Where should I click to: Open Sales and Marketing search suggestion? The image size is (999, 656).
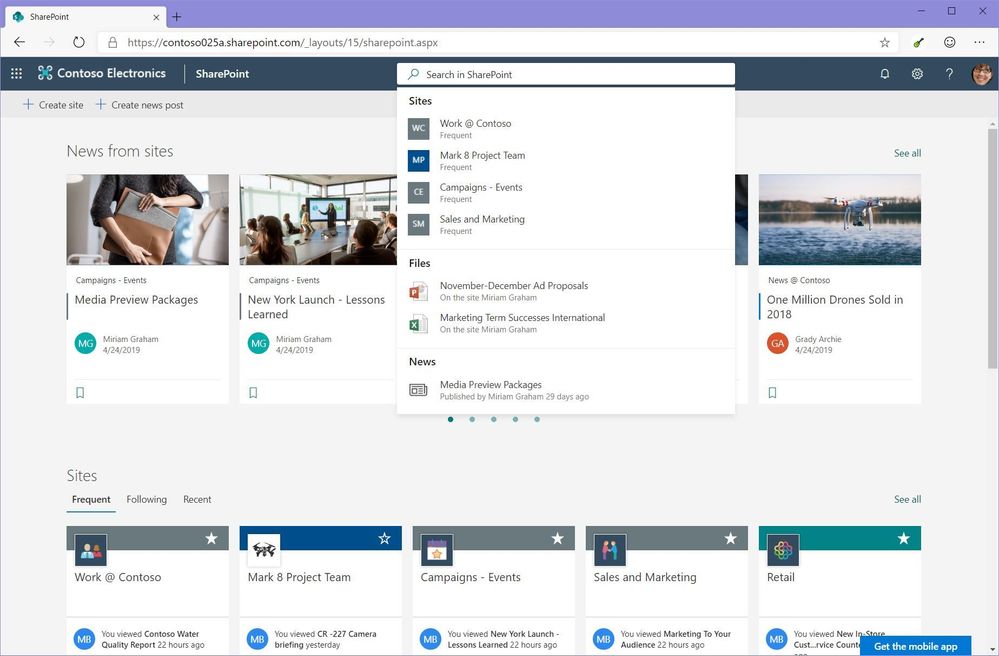tap(566, 224)
